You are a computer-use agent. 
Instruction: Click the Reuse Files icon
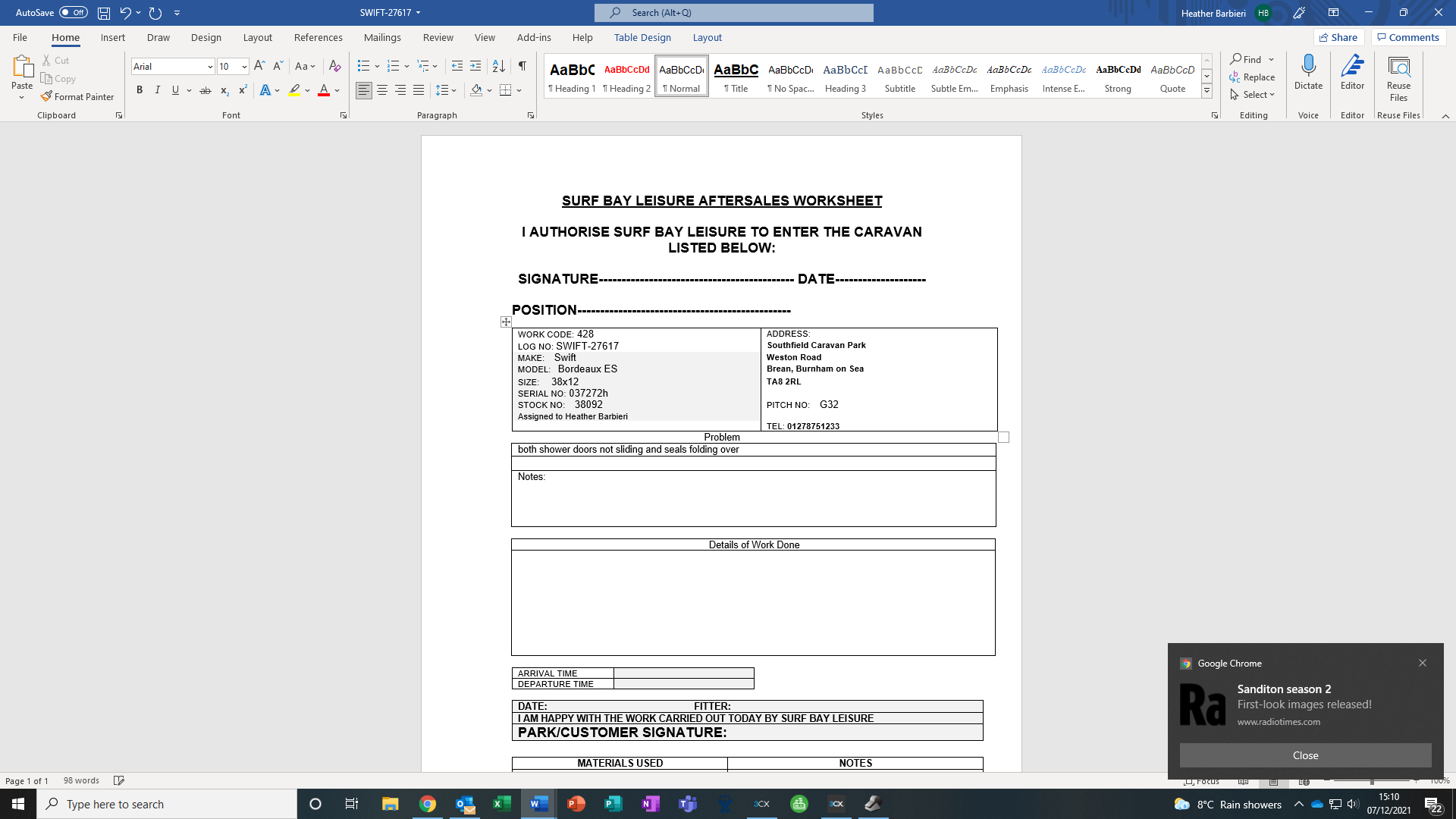(x=1398, y=77)
